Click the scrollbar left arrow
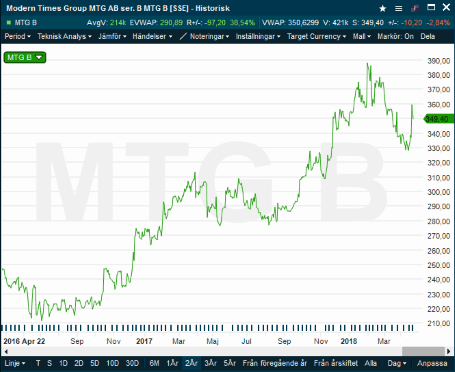Image resolution: width=455 pixels, height=372 pixels. point(5,351)
